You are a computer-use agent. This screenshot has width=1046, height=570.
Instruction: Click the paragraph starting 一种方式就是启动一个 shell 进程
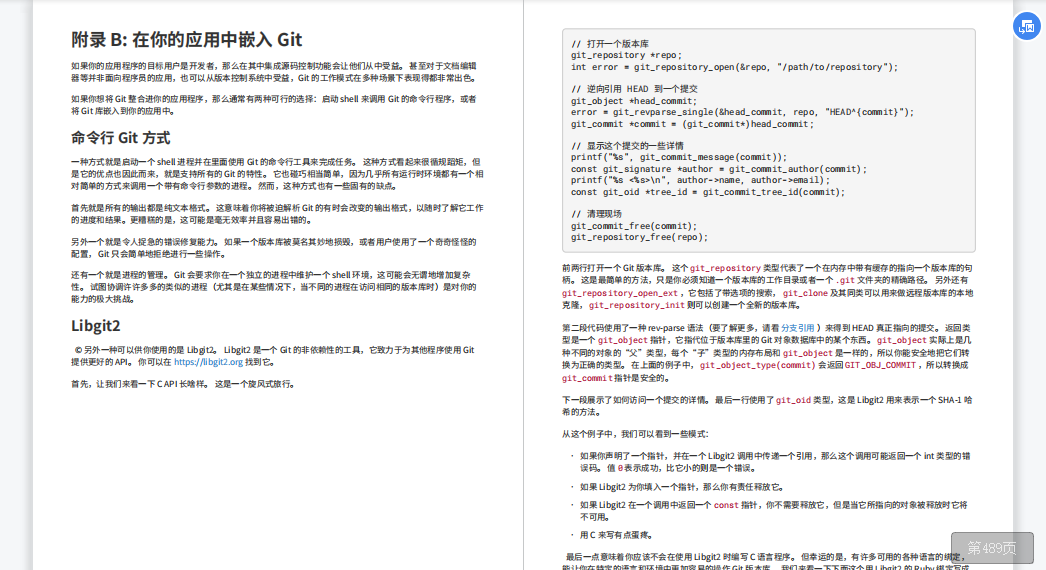tap(277, 174)
